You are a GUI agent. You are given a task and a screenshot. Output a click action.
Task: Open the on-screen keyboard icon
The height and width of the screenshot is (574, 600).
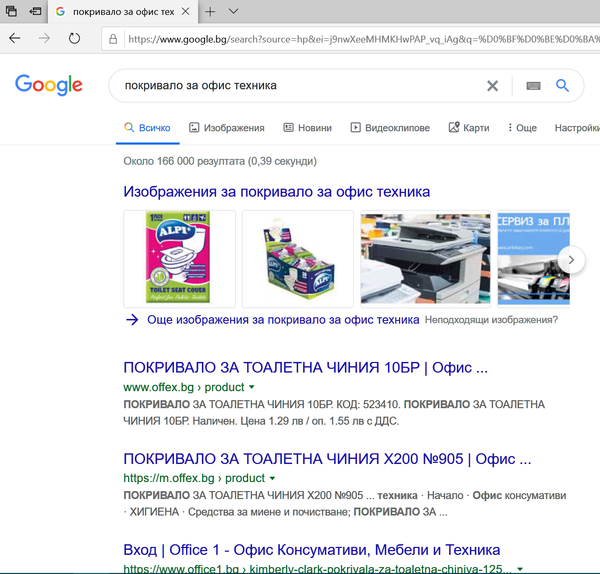point(533,86)
